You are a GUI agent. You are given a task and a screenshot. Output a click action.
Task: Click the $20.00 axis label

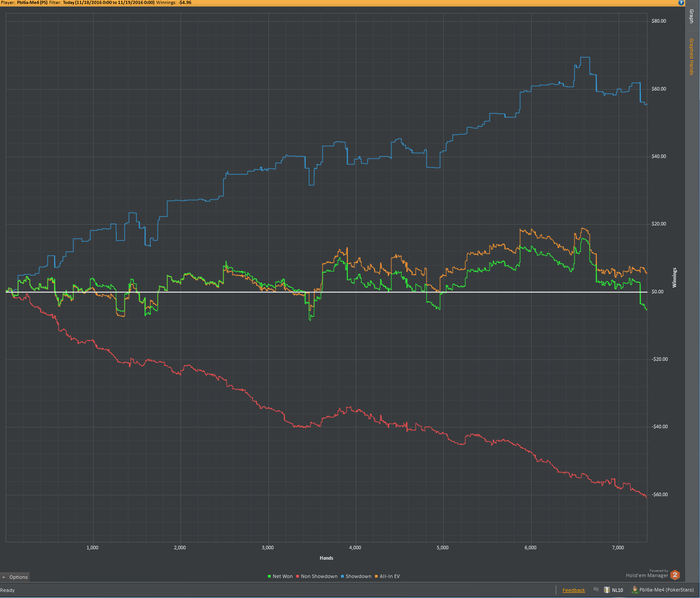coord(658,224)
